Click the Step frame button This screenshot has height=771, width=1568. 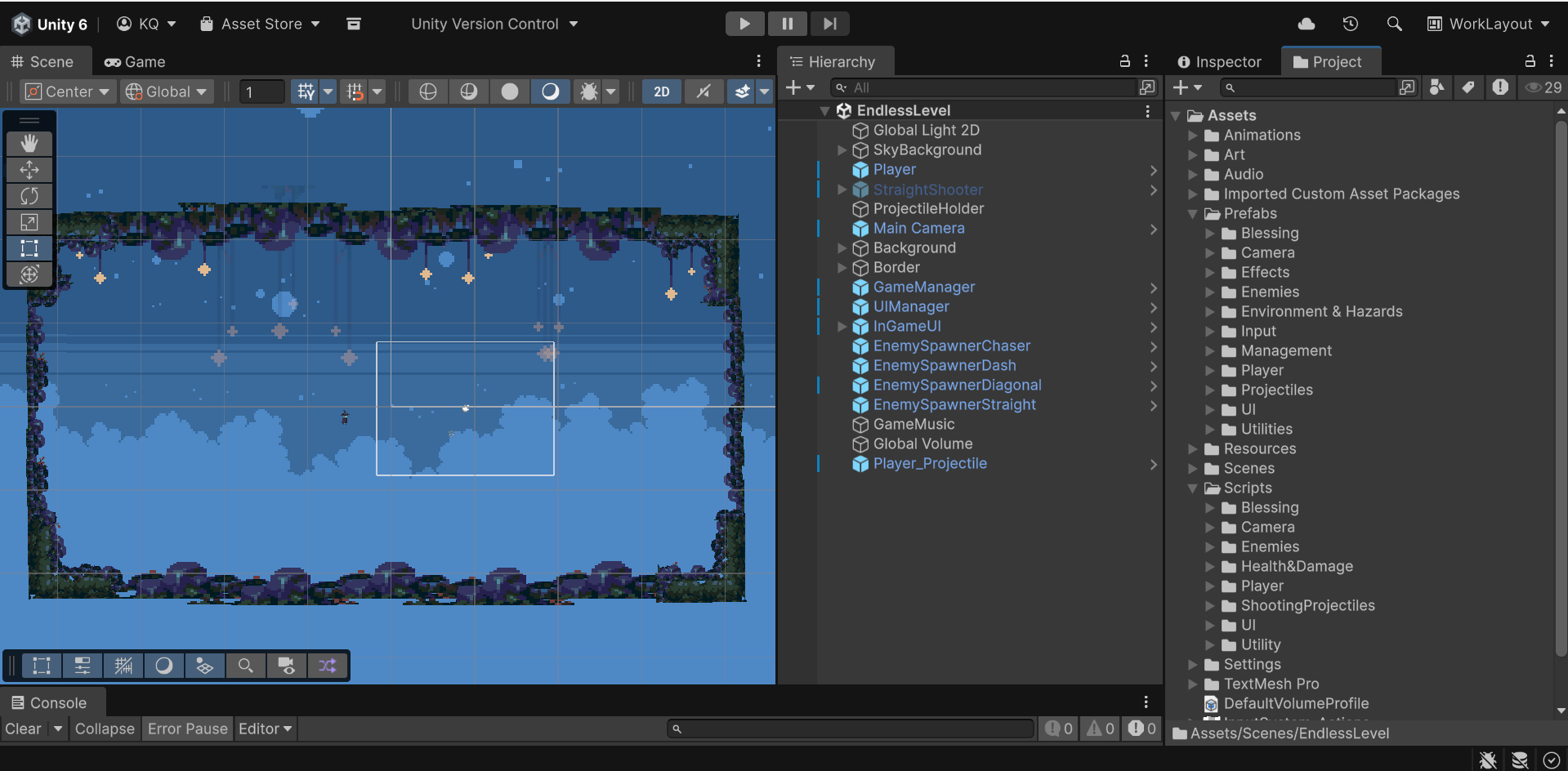click(x=829, y=24)
